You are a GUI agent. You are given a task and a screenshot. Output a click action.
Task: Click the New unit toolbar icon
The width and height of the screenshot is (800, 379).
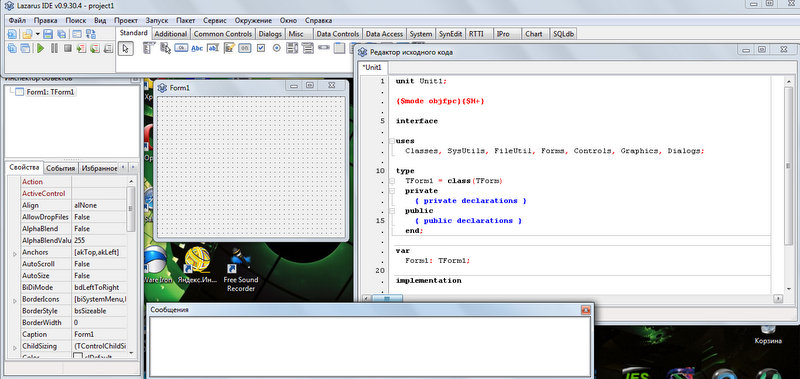click(12, 34)
